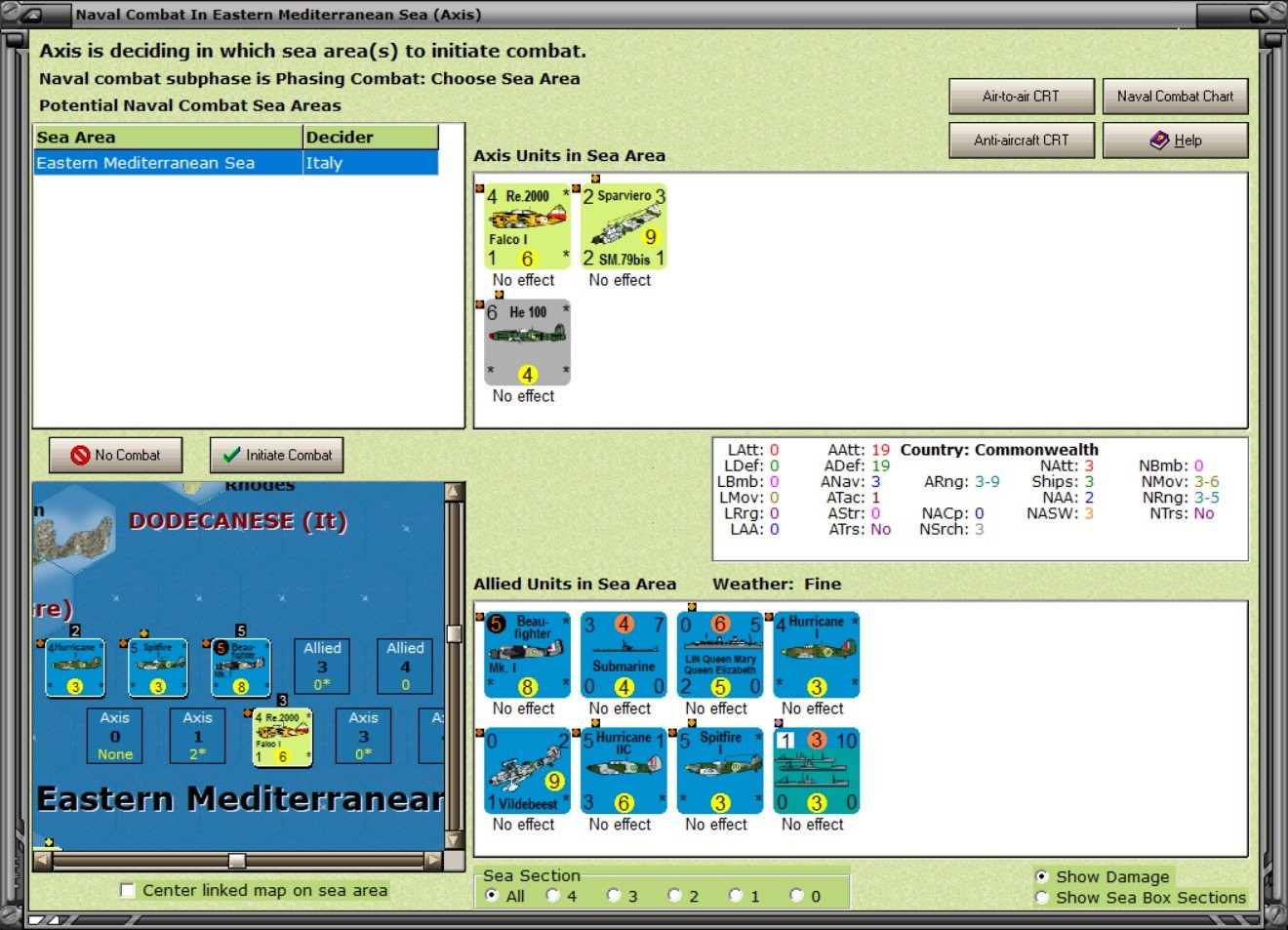Viewport: 1288px width, 930px height.
Task: Select the Submarine unit counter
Action: 624,655
